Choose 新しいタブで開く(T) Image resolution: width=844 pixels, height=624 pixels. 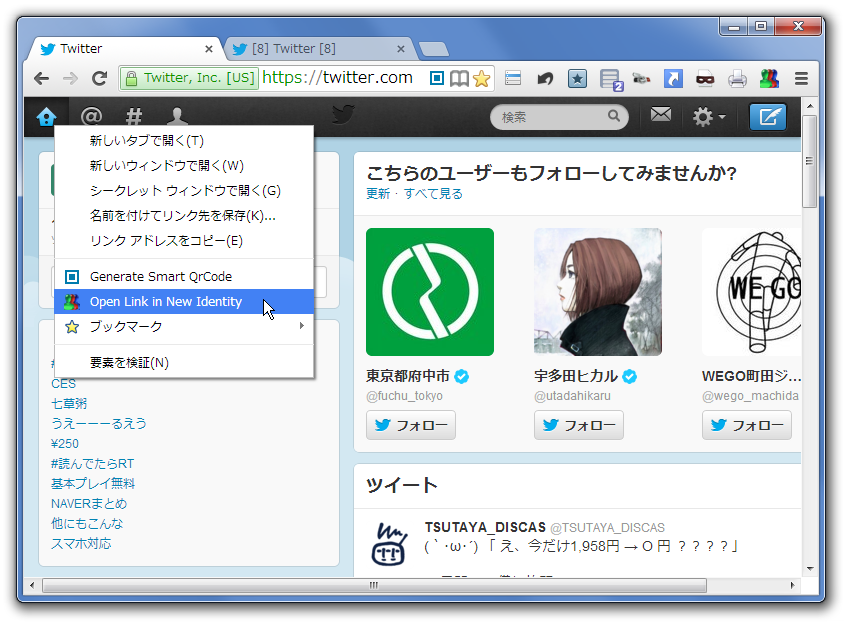click(184, 141)
